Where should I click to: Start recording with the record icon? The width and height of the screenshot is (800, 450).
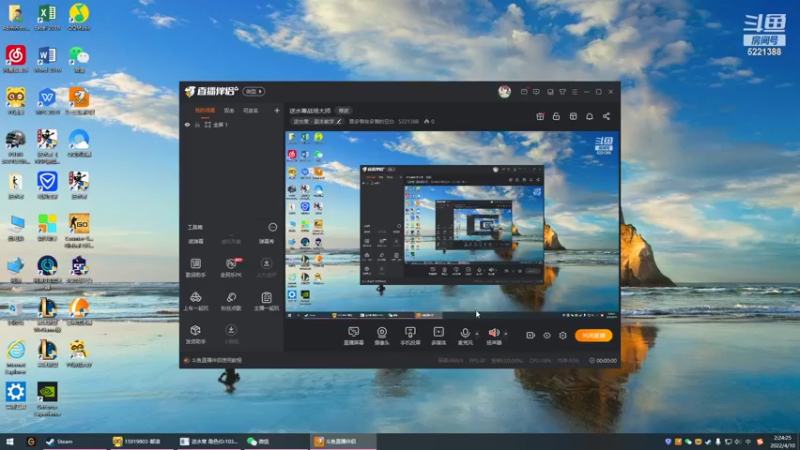[530, 335]
